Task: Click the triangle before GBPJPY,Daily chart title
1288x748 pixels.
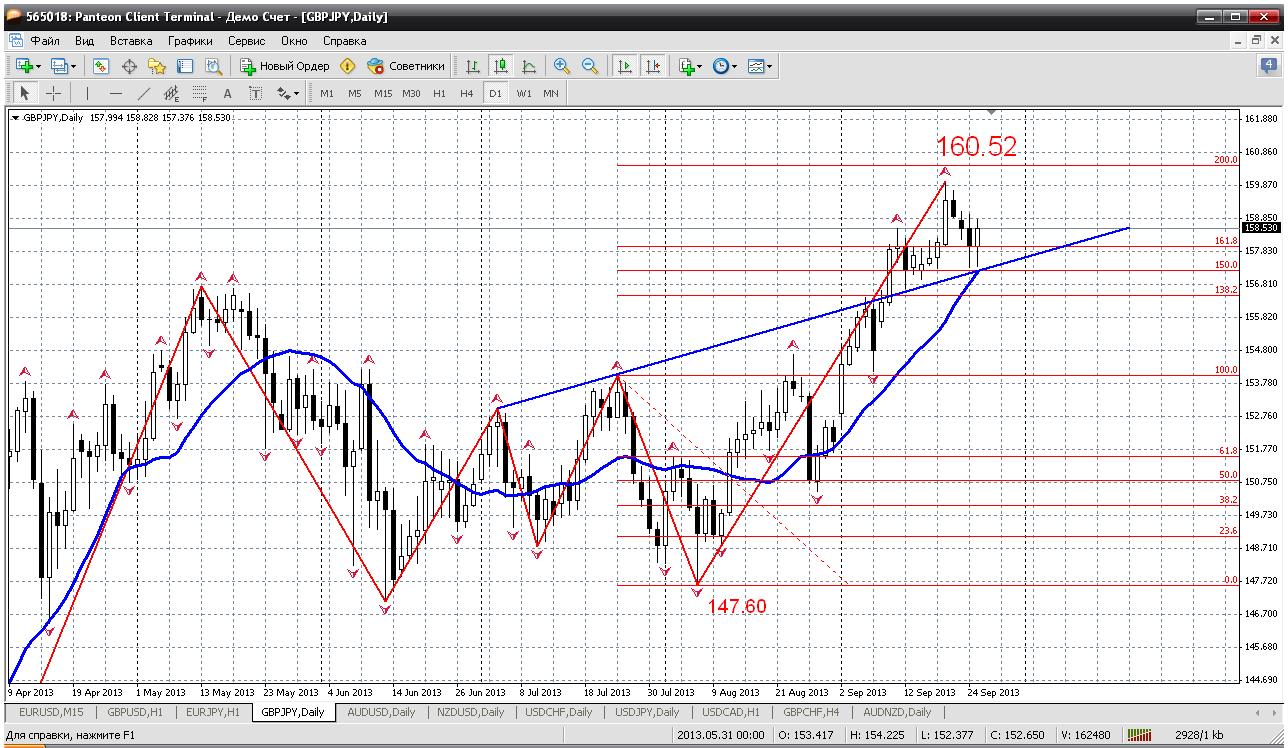Action: point(15,117)
